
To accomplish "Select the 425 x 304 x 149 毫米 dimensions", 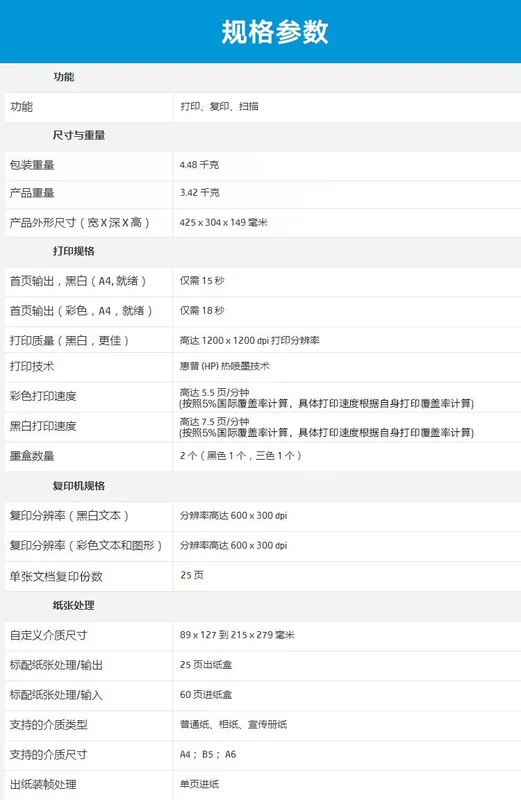I will (x=224, y=222).
